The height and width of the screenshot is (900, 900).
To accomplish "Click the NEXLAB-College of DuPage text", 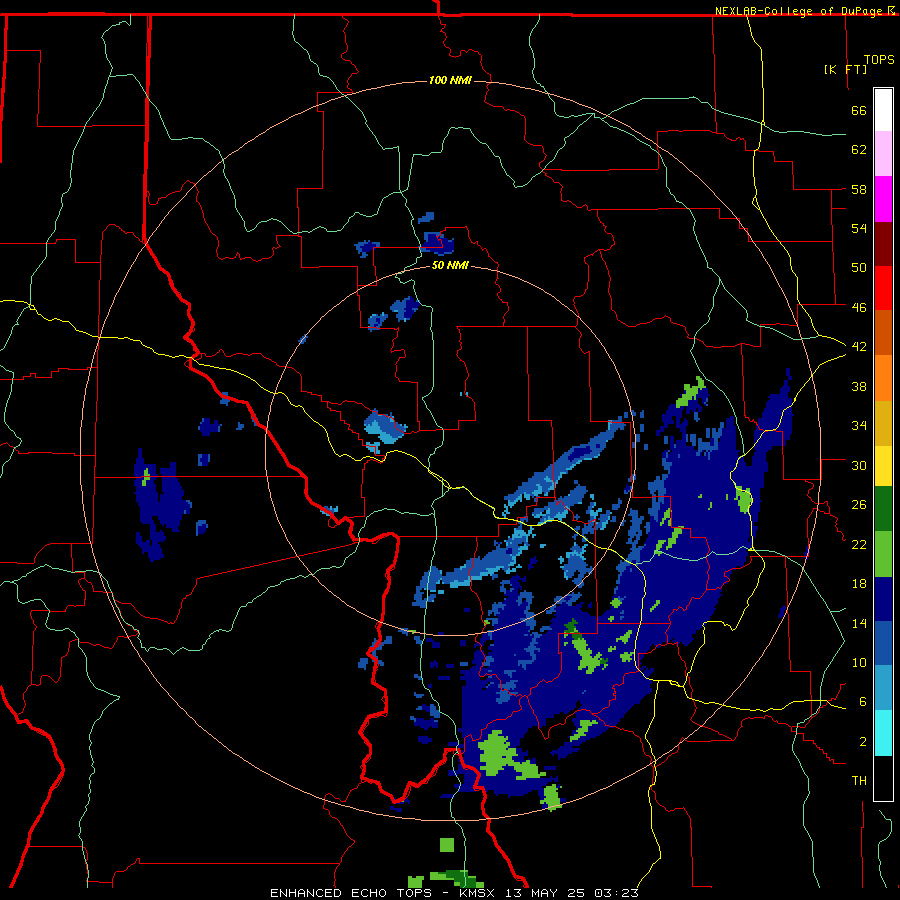I will (x=798, y=11).
